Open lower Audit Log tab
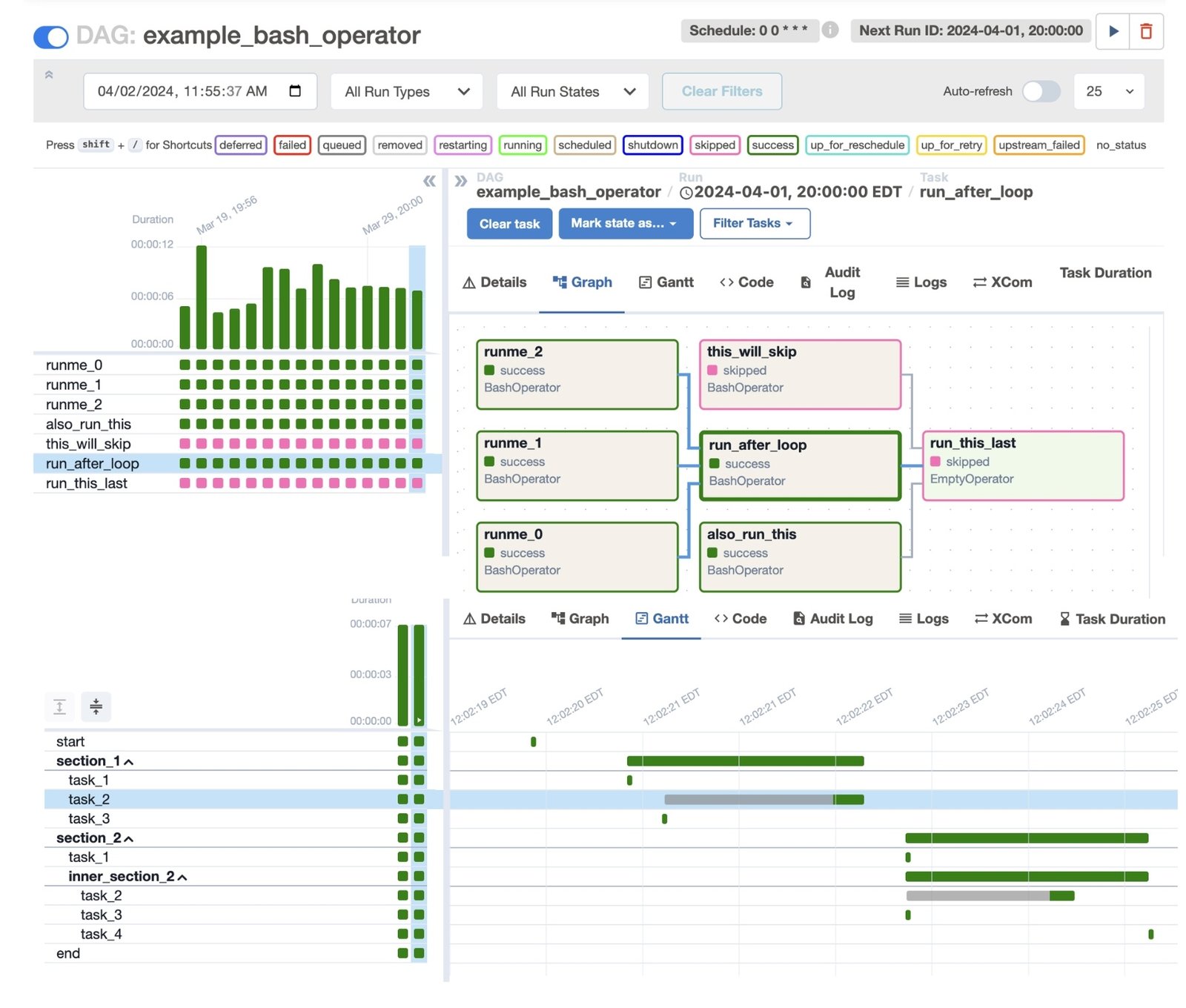1186x1008 pixels. tap(833, 619)
